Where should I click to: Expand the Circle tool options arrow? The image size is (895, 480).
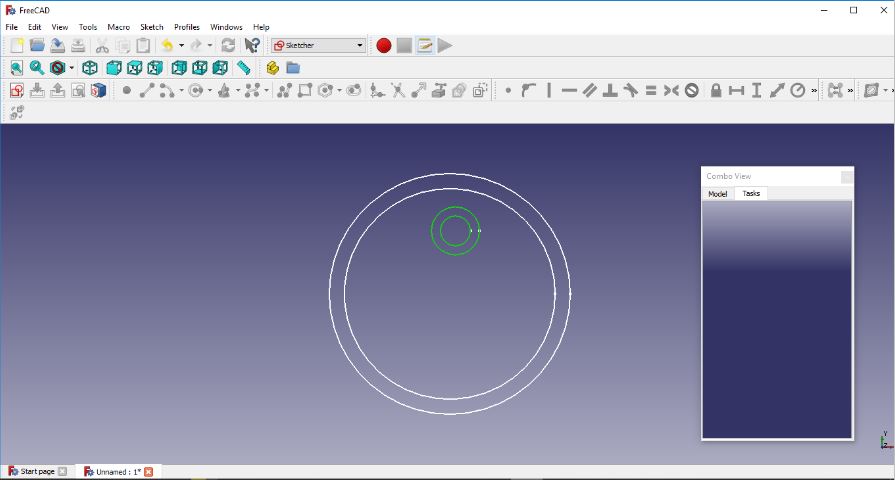tap(209, 90)
